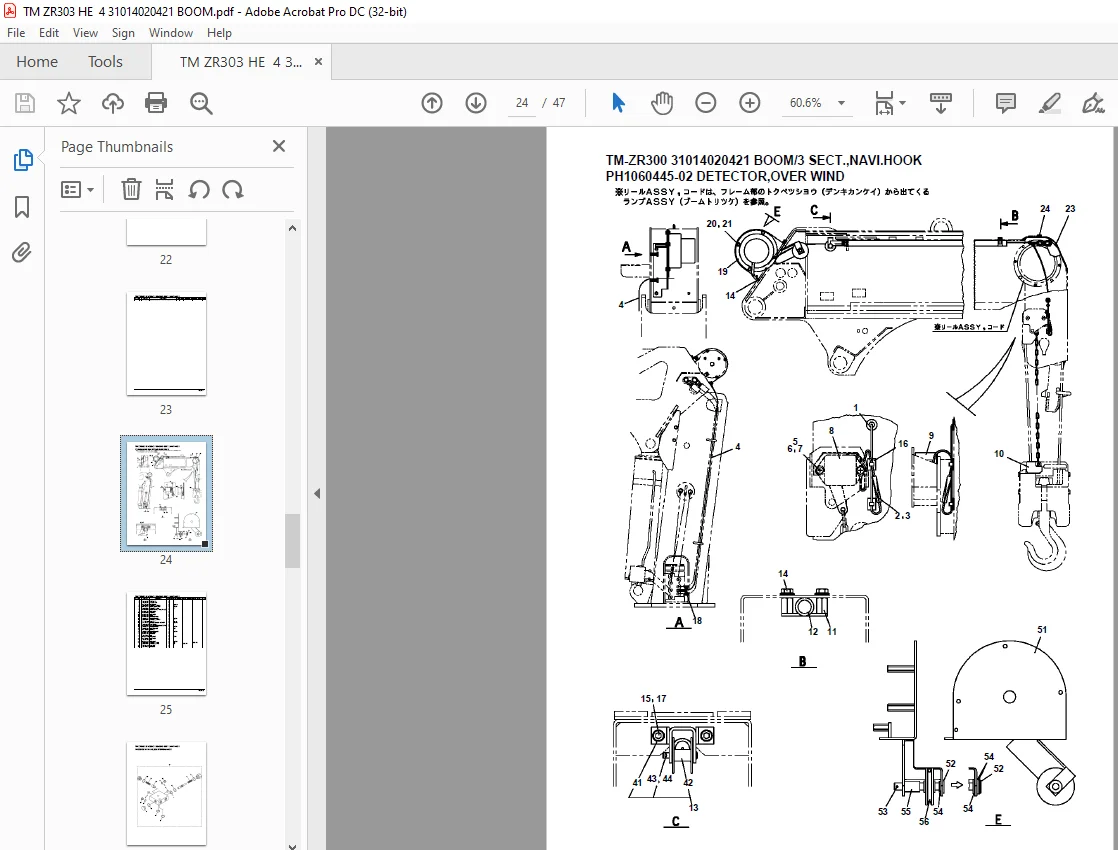Open the Window menu
1118x850 pixels.
pos(170,33)
